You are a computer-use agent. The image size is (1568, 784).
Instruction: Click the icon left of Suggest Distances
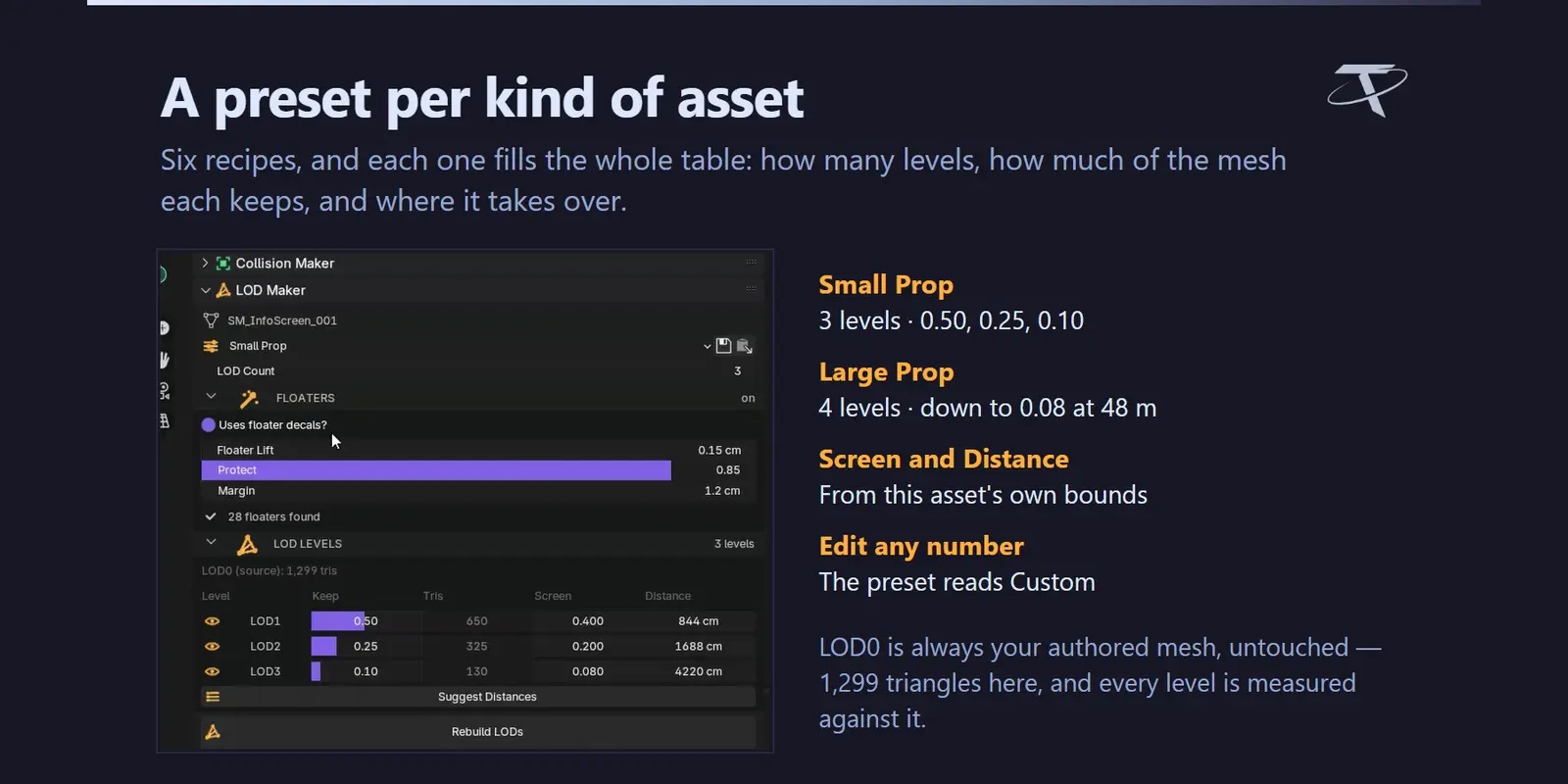click(213, 697)
